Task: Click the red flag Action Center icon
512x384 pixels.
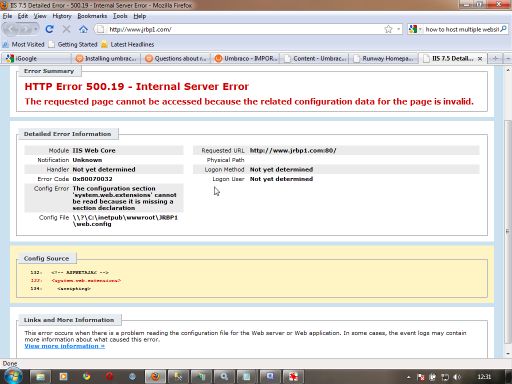Action: (421, 377)
